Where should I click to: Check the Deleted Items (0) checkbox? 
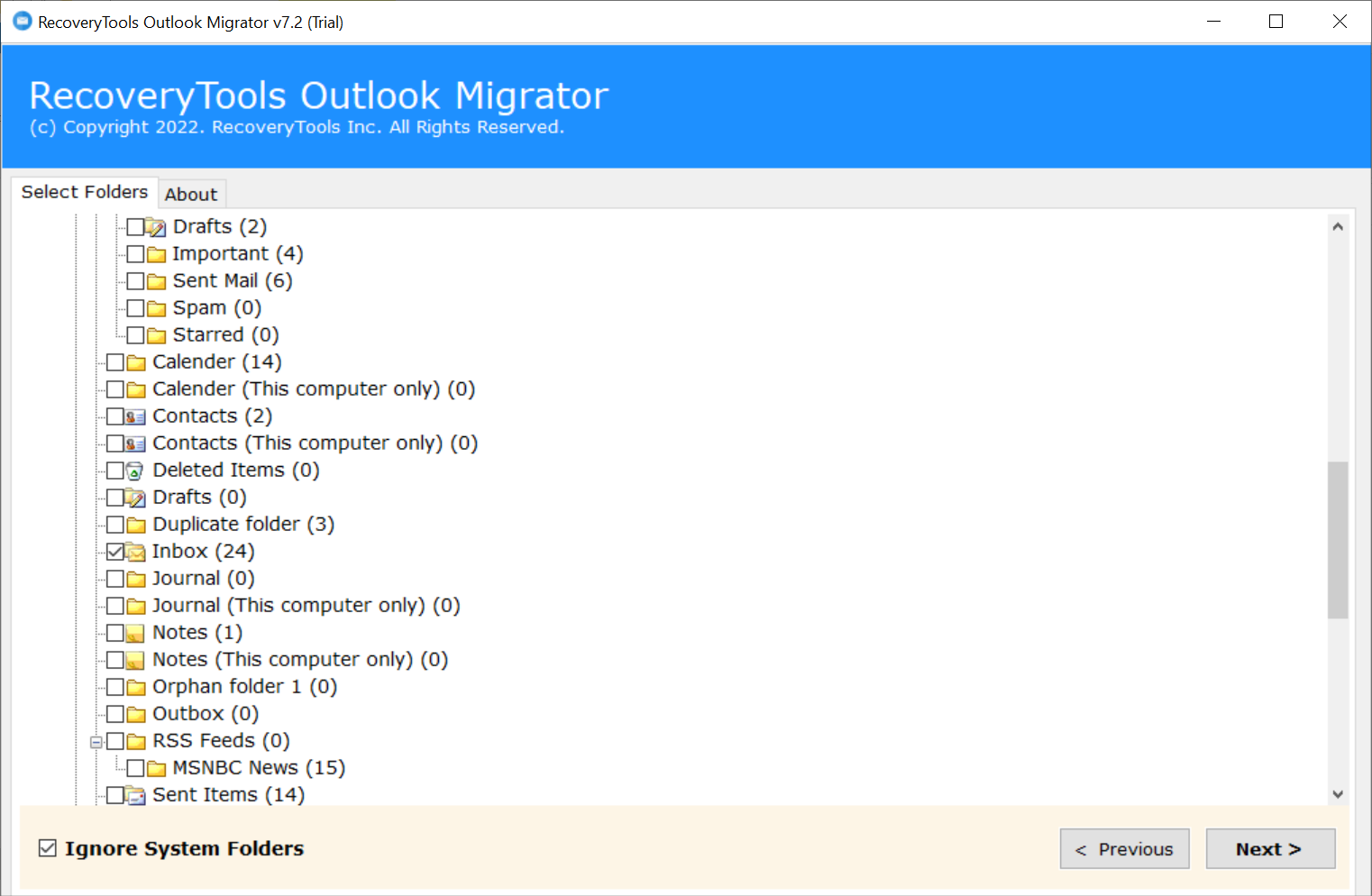tap(115, 471)
